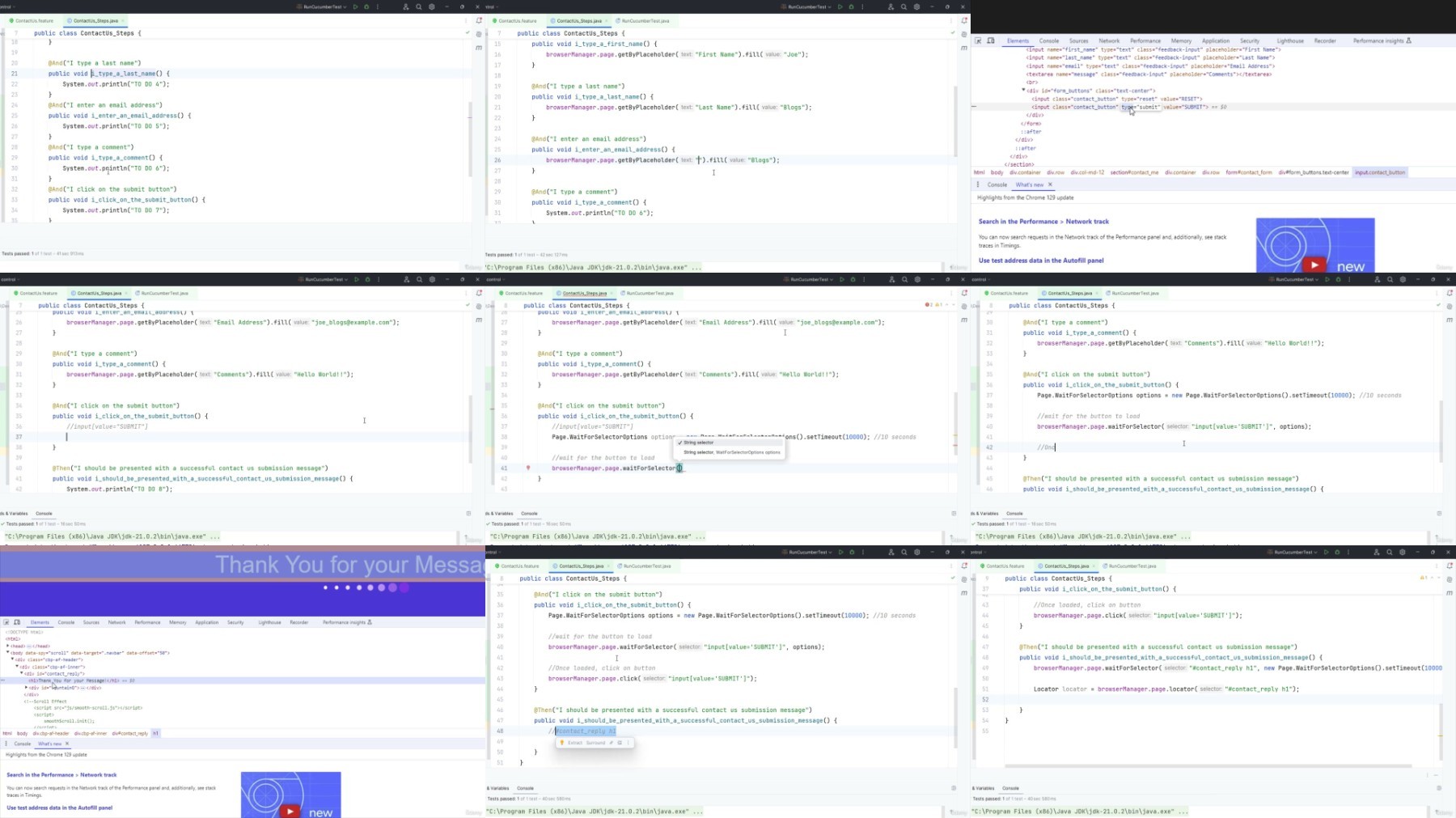1456x818 pixels.
Task: Collapse the body data-spy="scroll" node
Action: (x=8, y=652)
